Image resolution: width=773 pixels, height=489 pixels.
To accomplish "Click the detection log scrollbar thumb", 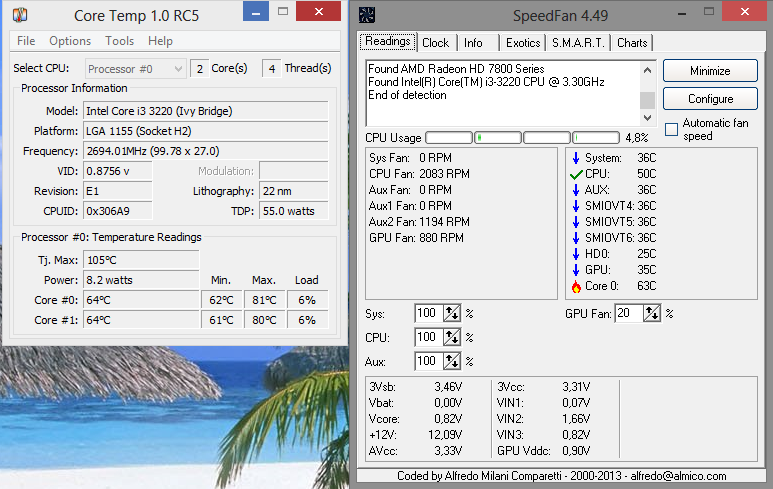I will (647, 100).
